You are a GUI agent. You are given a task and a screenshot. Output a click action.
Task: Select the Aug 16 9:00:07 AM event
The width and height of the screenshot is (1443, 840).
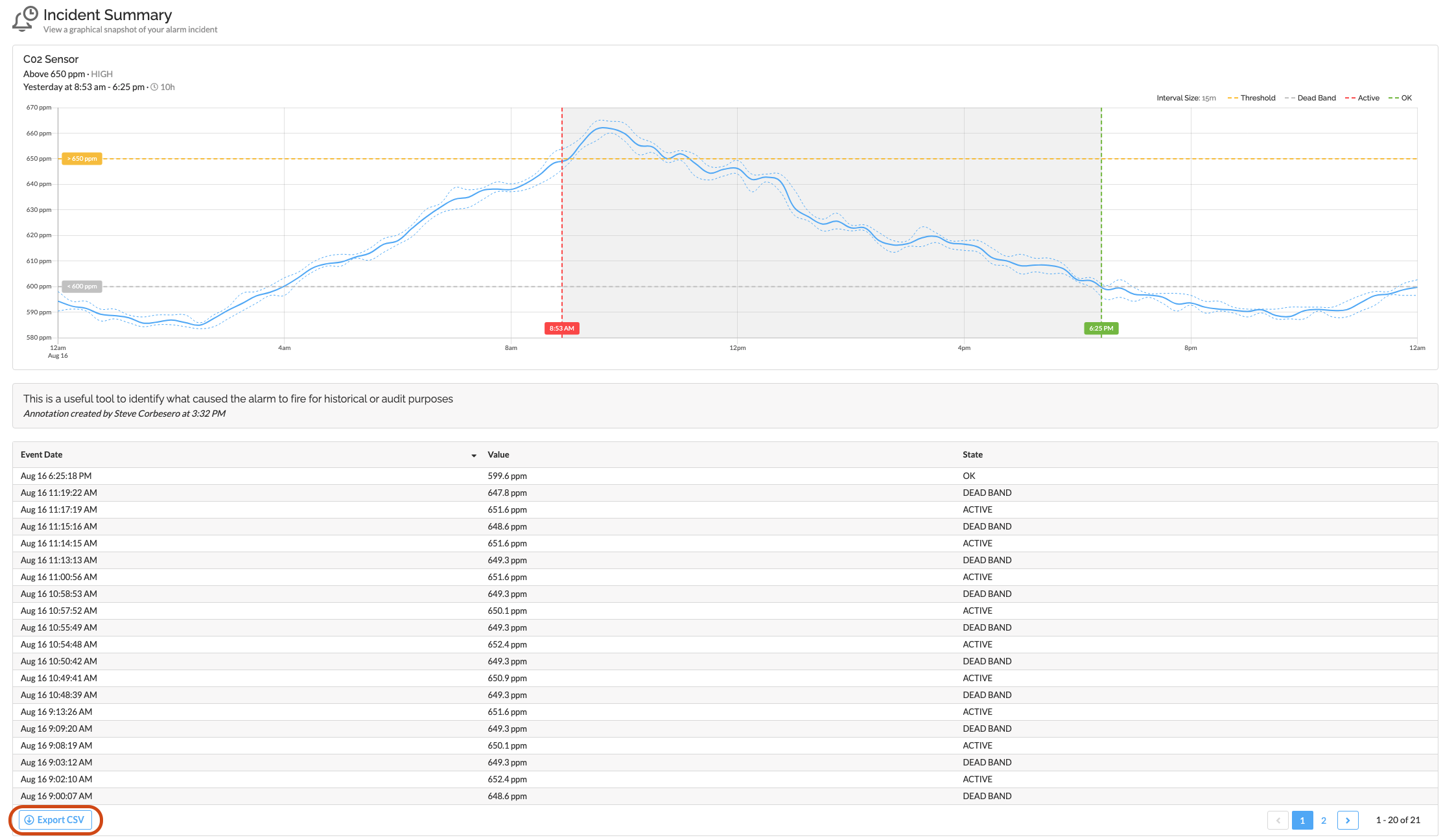point(725,796)
